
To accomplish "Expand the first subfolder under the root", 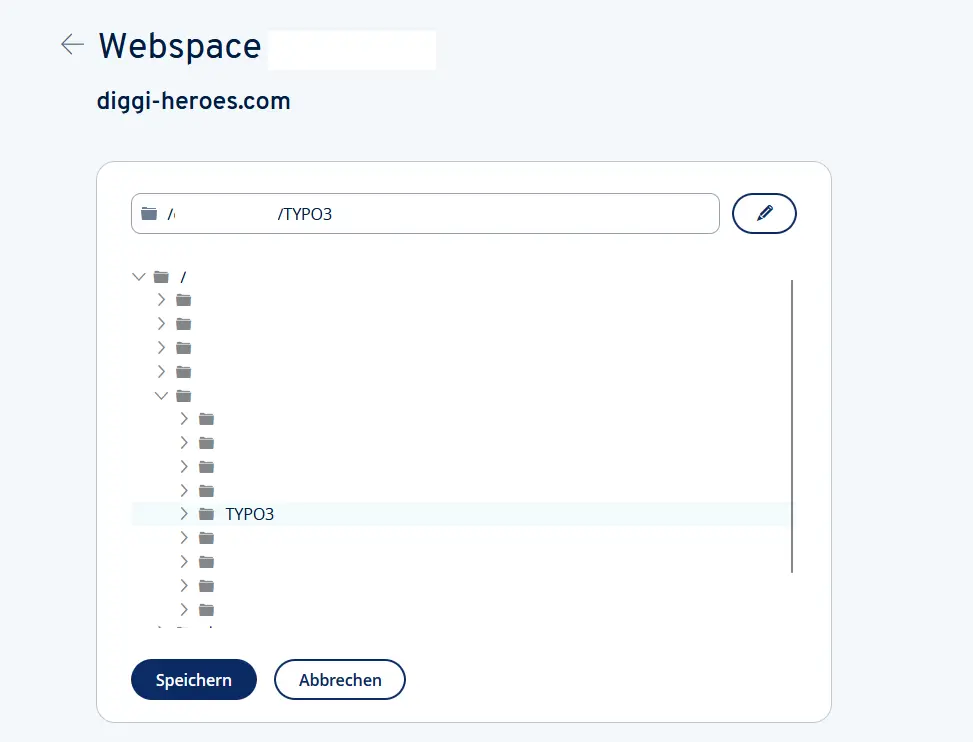I will click(x=161, y=300).
